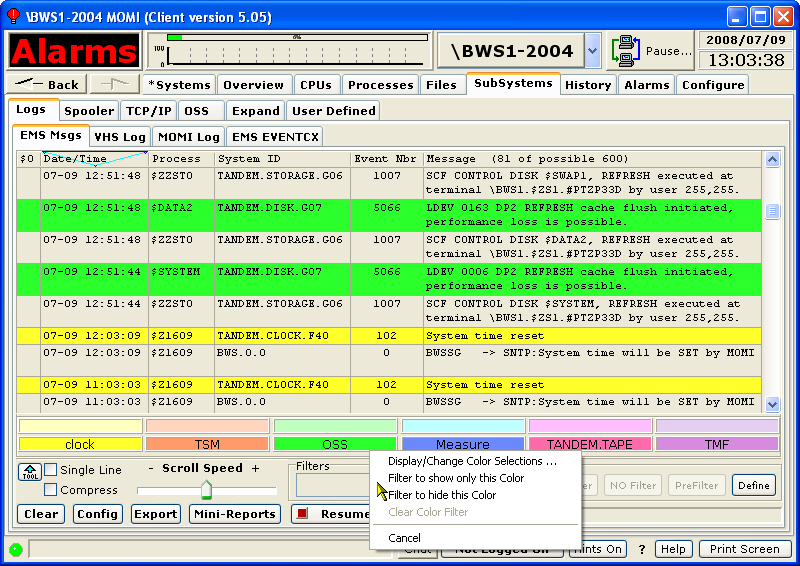Click the Date/Time column sort header
Image resolution: width=800 pixels, height=566 pixels.
(x=95, y=159)
